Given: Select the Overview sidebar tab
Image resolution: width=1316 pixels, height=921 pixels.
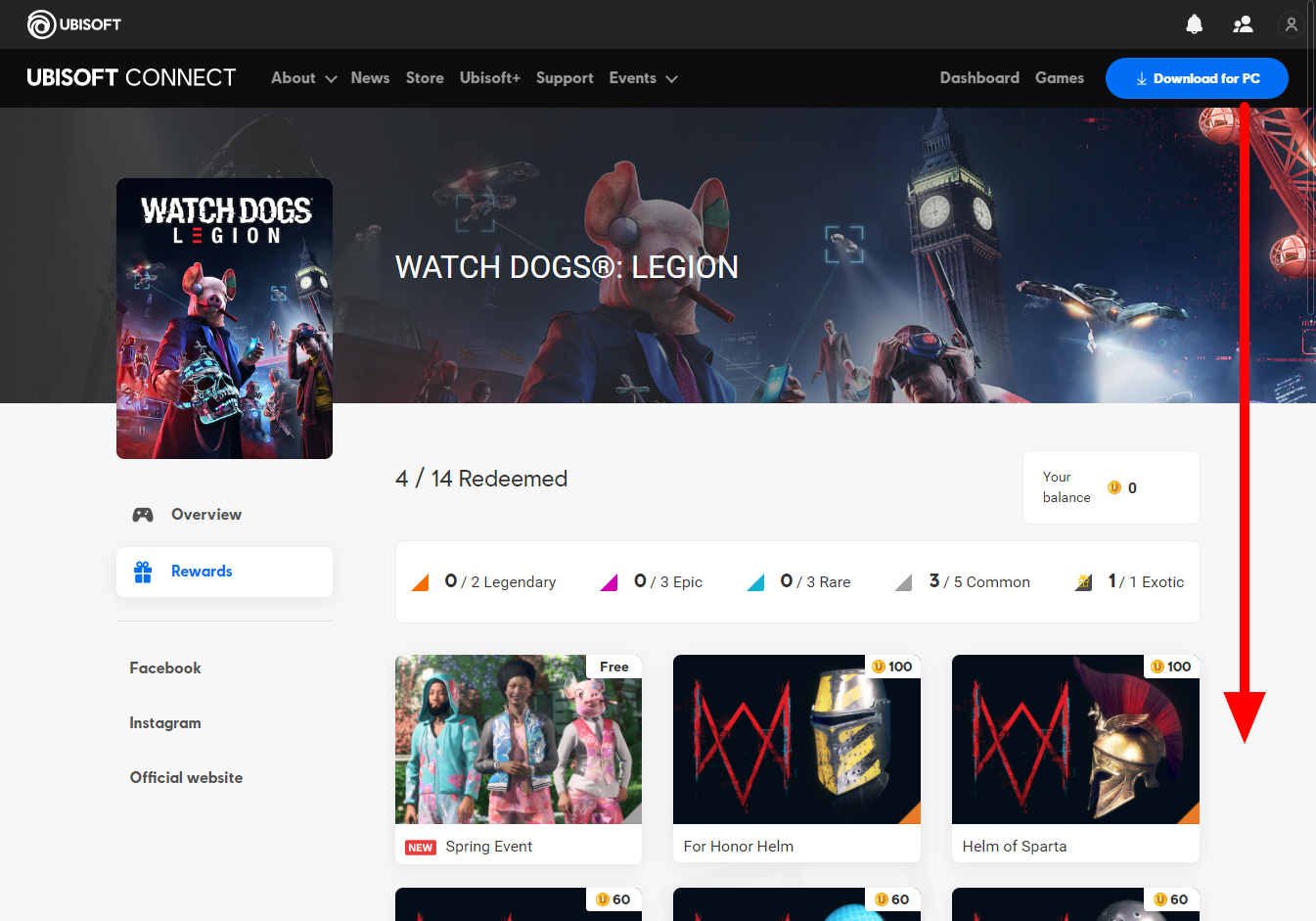Looking at the screenshot, I should pyautogui.click(x=224, y=515).
